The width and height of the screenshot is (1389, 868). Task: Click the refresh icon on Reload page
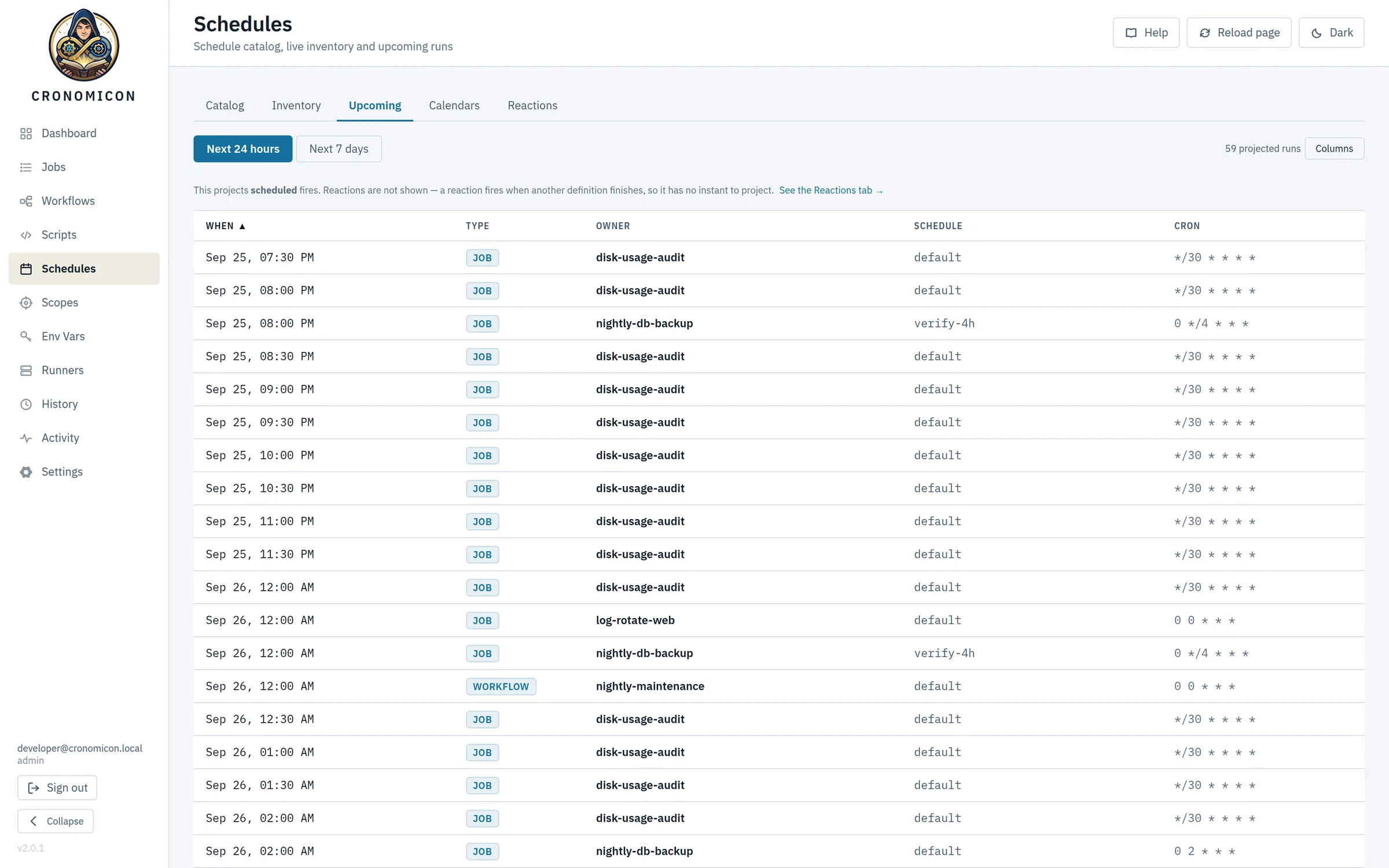pos(1205,33)
